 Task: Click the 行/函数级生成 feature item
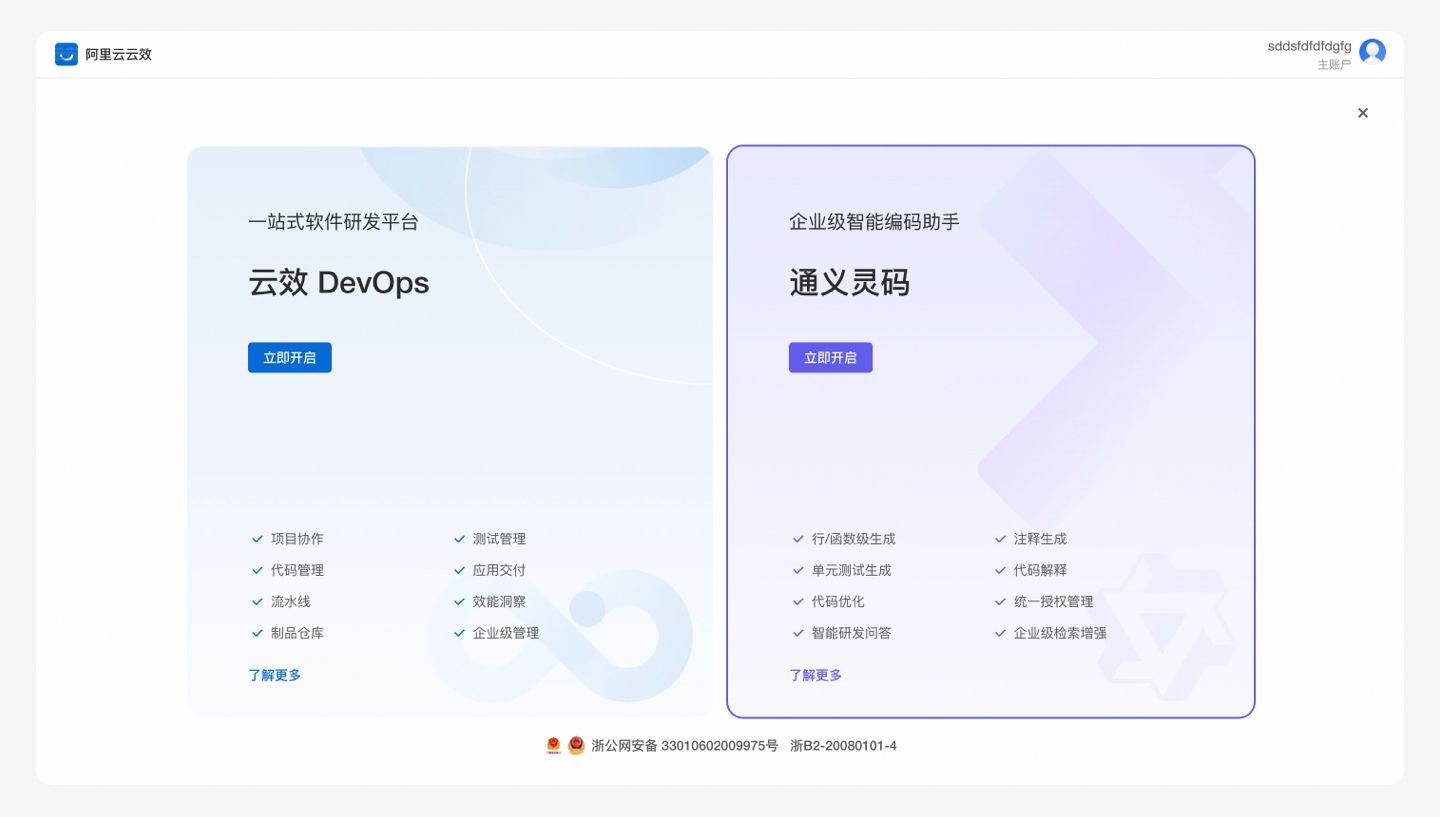pos(854,539)
